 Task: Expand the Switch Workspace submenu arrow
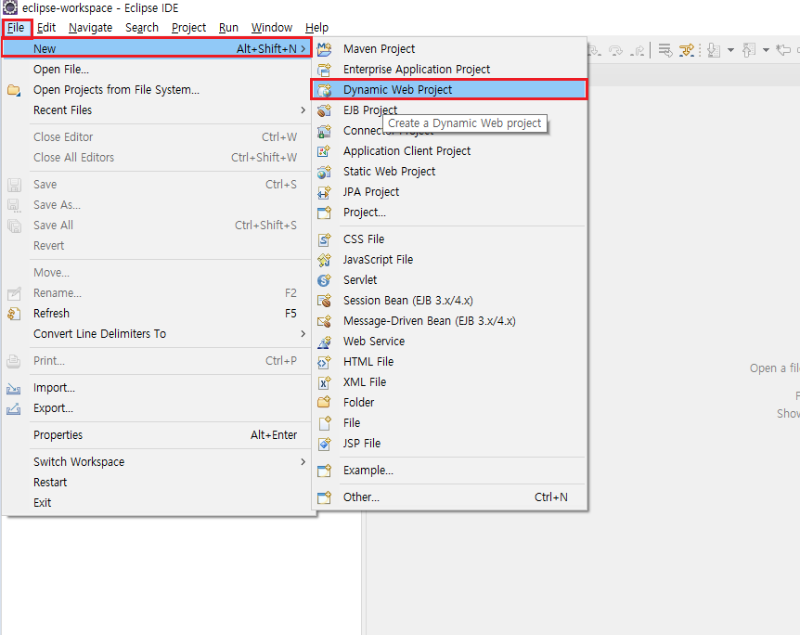point(303,462)
